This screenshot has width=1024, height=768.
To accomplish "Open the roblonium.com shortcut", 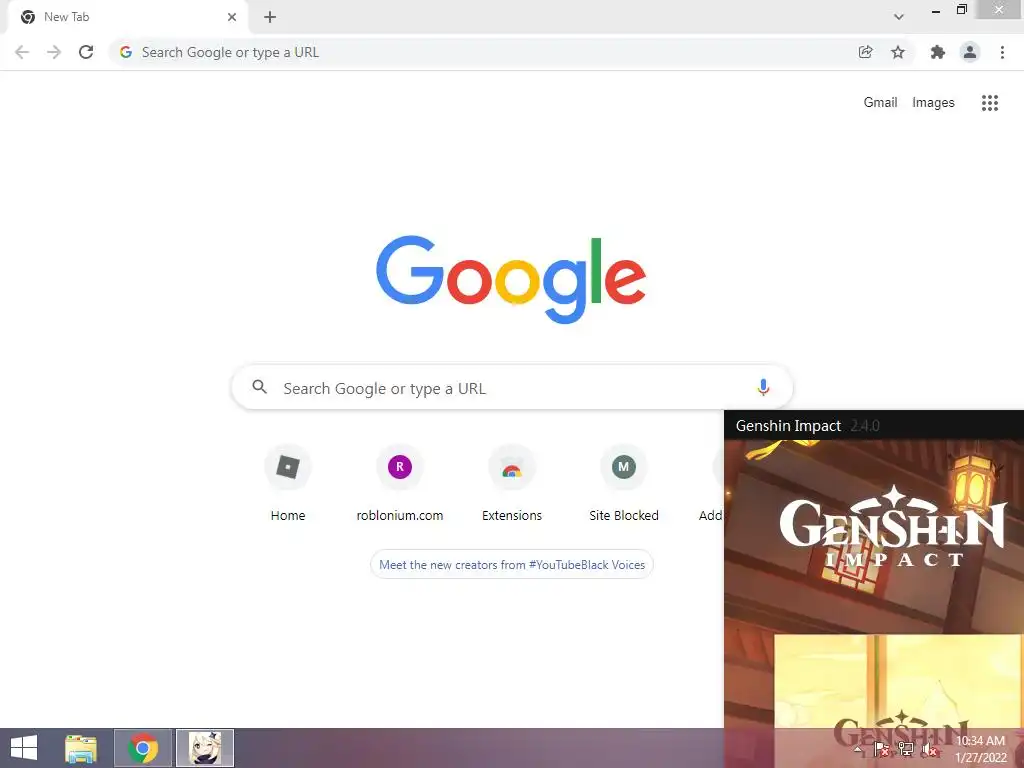I will (x=400, y=483).
